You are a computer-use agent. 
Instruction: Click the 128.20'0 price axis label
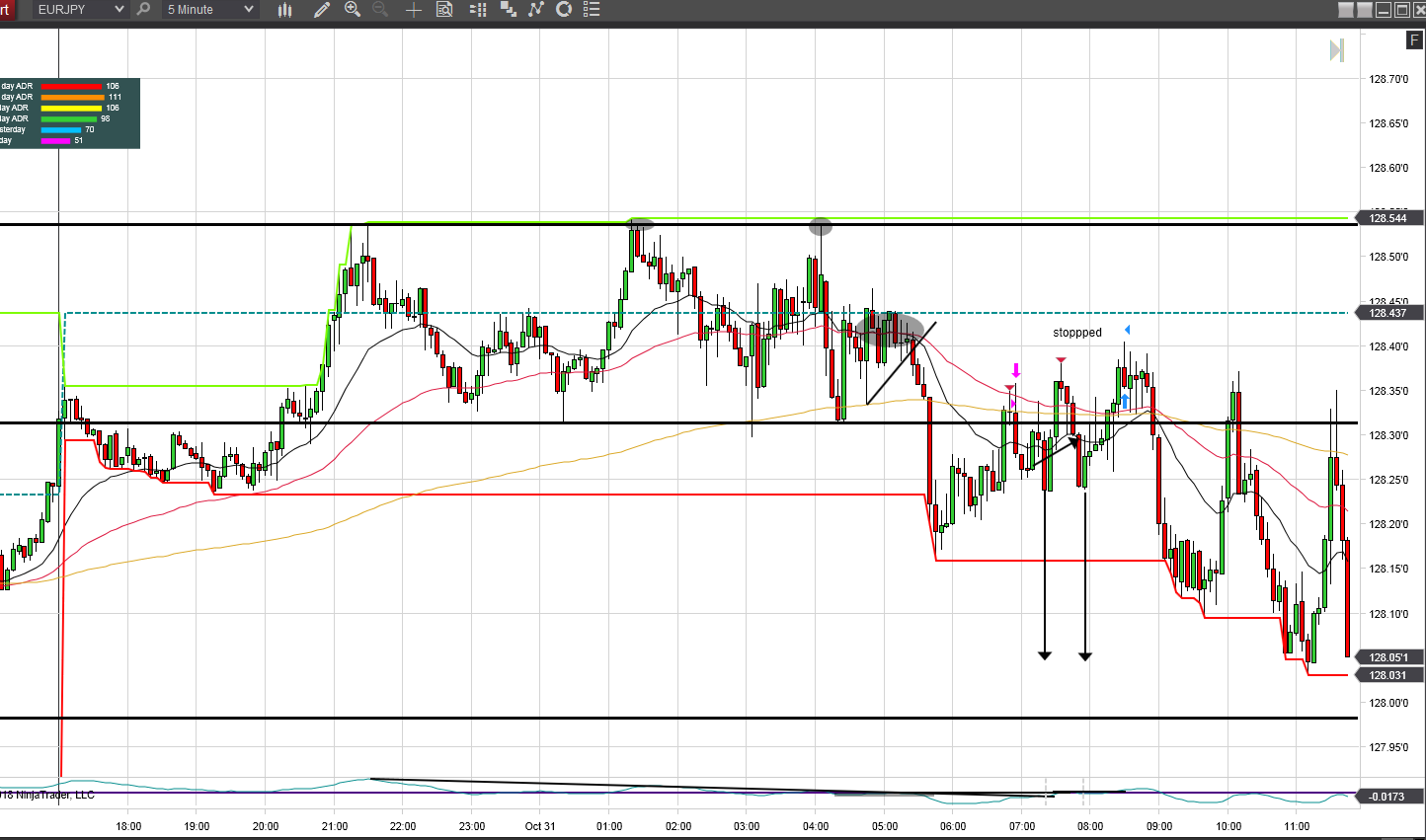click(x=1388, y=524)
